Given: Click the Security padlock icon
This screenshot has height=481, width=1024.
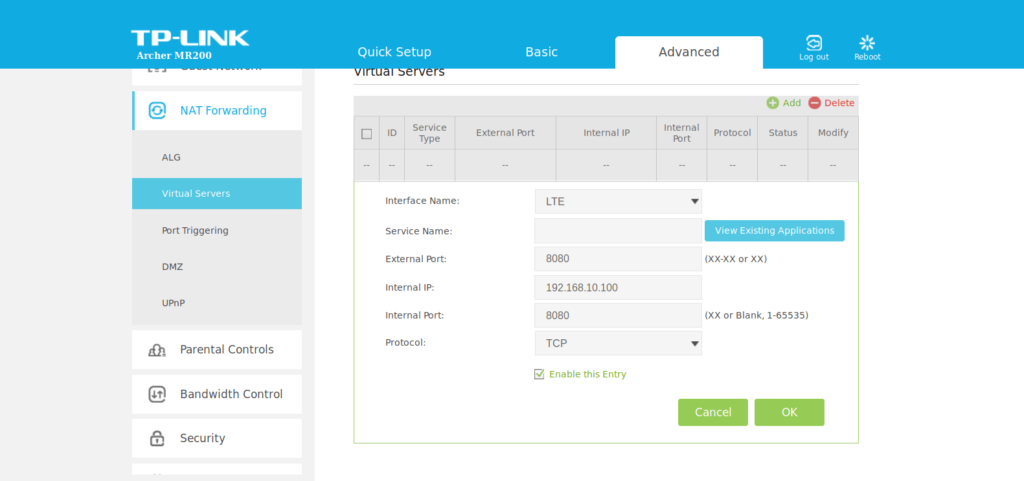Looking at the screenshot, I should (157, 438).
